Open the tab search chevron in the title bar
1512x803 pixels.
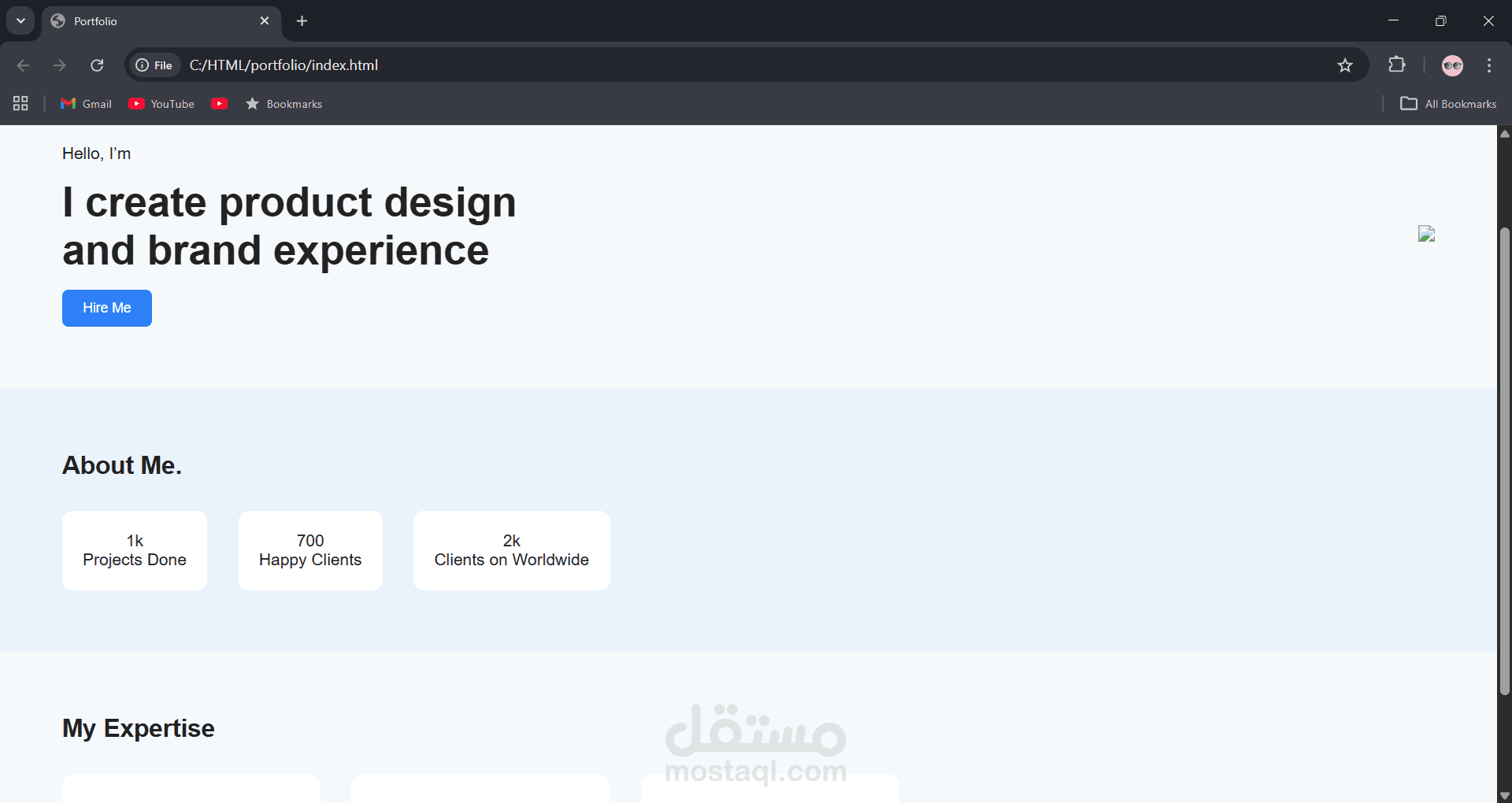click(x=20, y=20)
